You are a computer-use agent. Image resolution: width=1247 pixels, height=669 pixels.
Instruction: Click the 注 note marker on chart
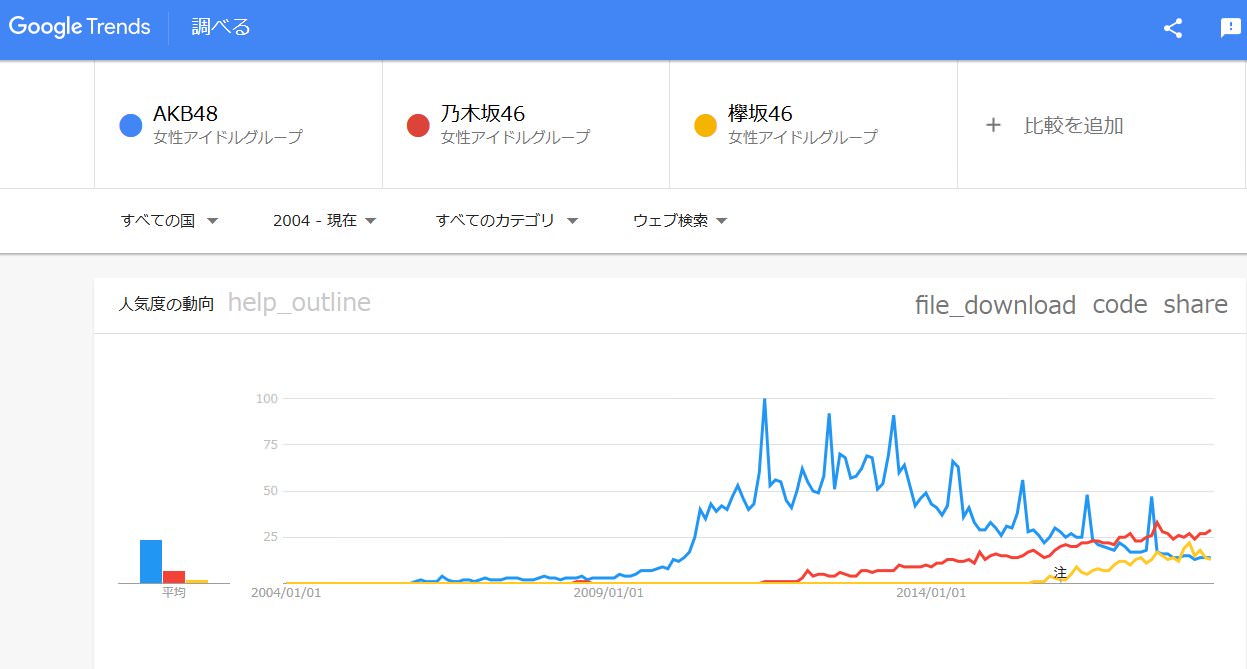pyautogui.click(x=1060, y=573)
